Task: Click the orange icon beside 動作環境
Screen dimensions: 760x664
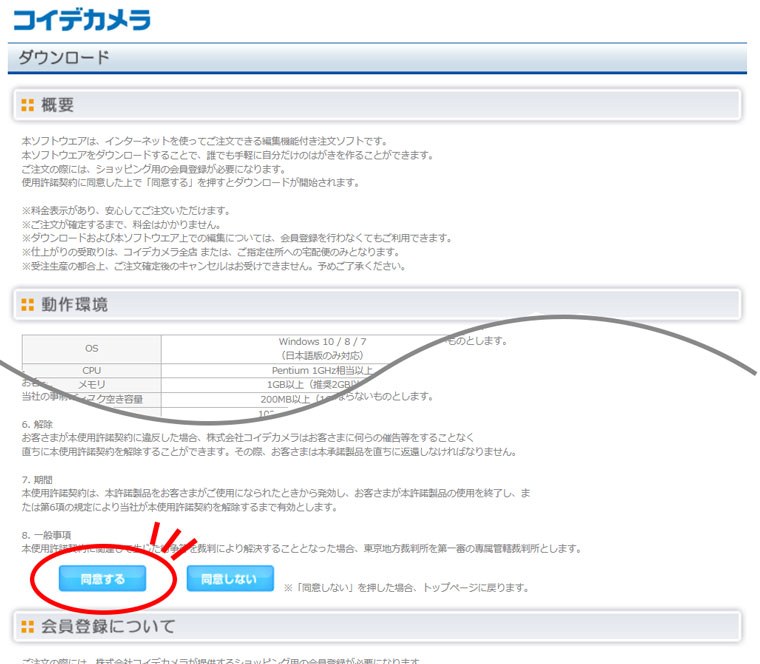Action: point(27,304)
